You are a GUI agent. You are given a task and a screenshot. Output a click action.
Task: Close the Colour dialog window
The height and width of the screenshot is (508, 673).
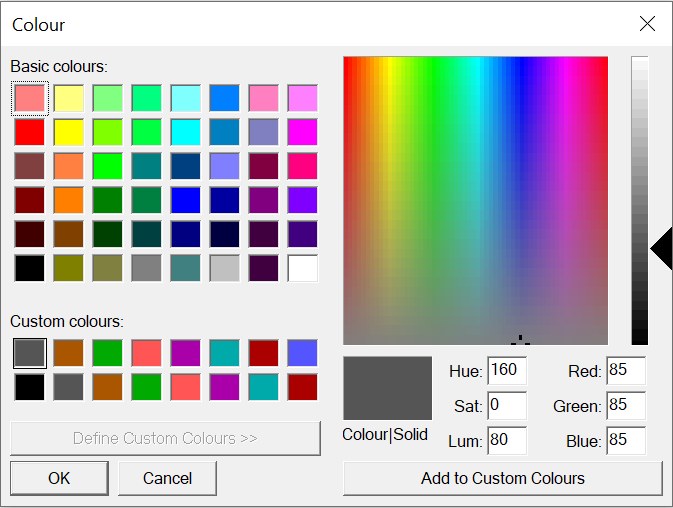647,24
